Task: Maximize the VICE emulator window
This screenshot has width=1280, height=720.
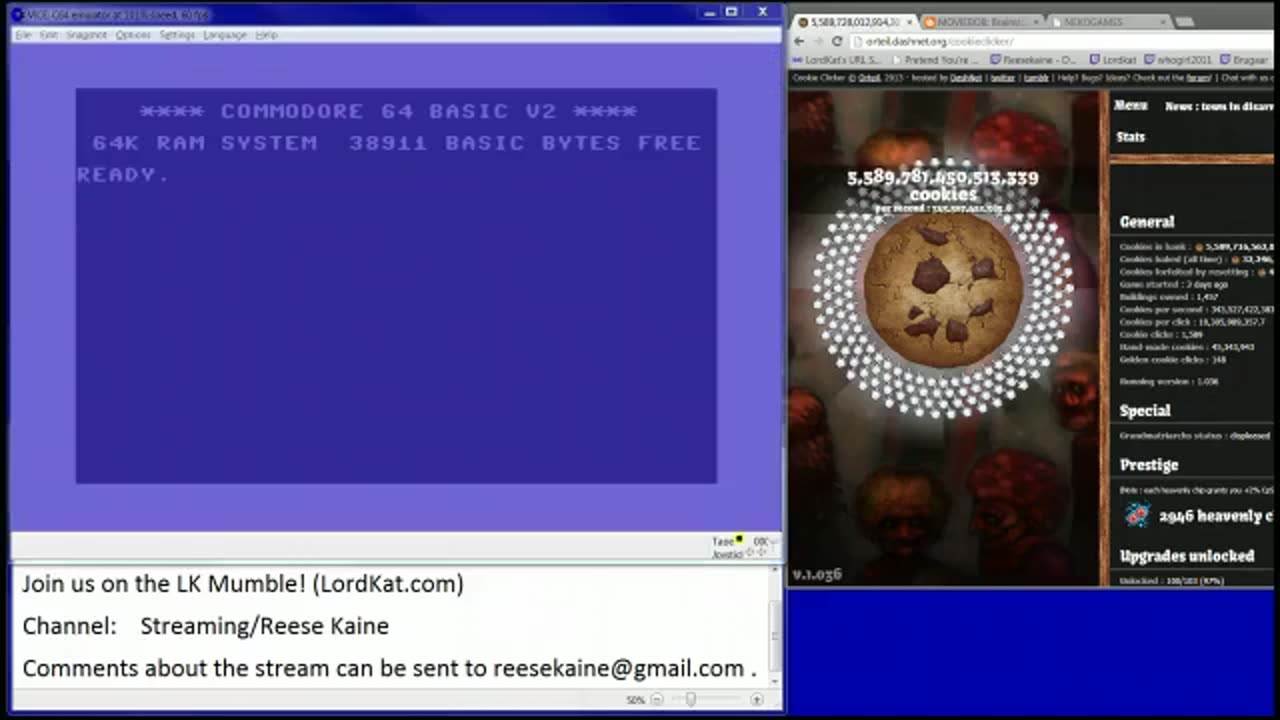Action: [731, 12]
